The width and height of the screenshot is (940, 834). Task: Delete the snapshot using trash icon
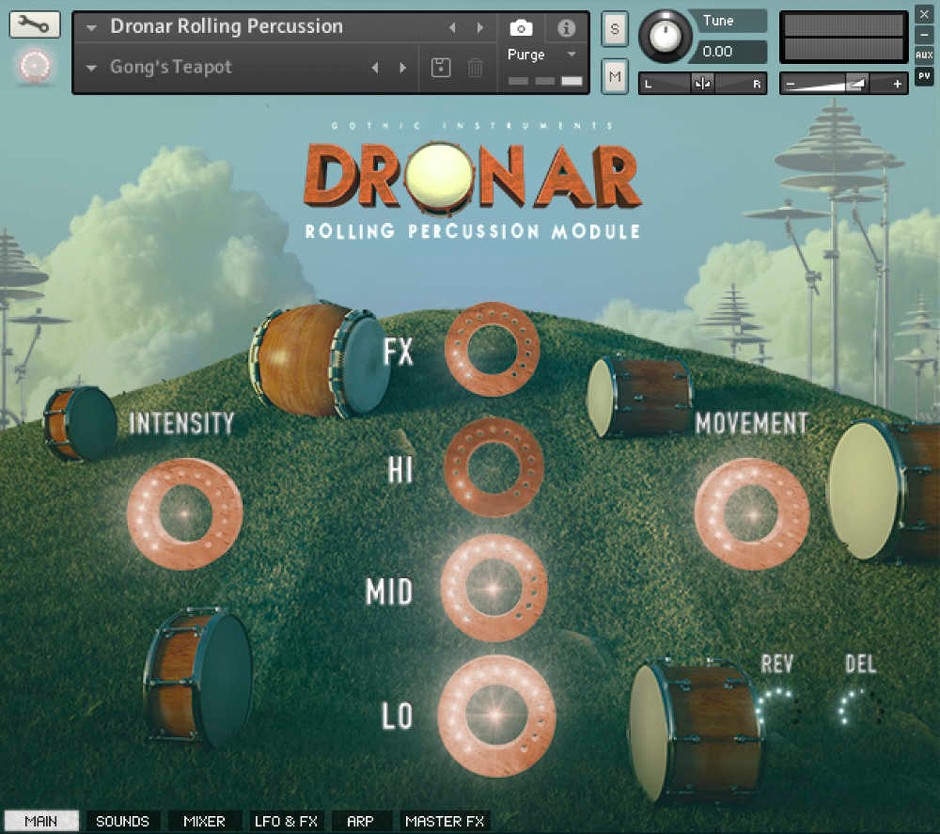pos(475,68)
